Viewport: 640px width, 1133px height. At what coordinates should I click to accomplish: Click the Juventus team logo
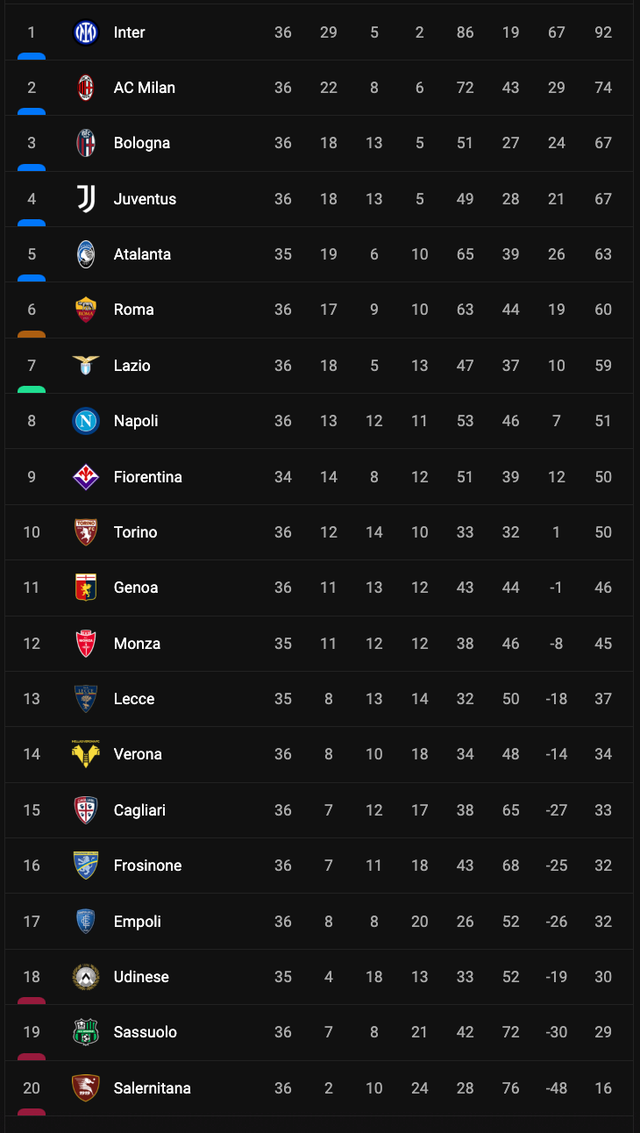(86, 199)
